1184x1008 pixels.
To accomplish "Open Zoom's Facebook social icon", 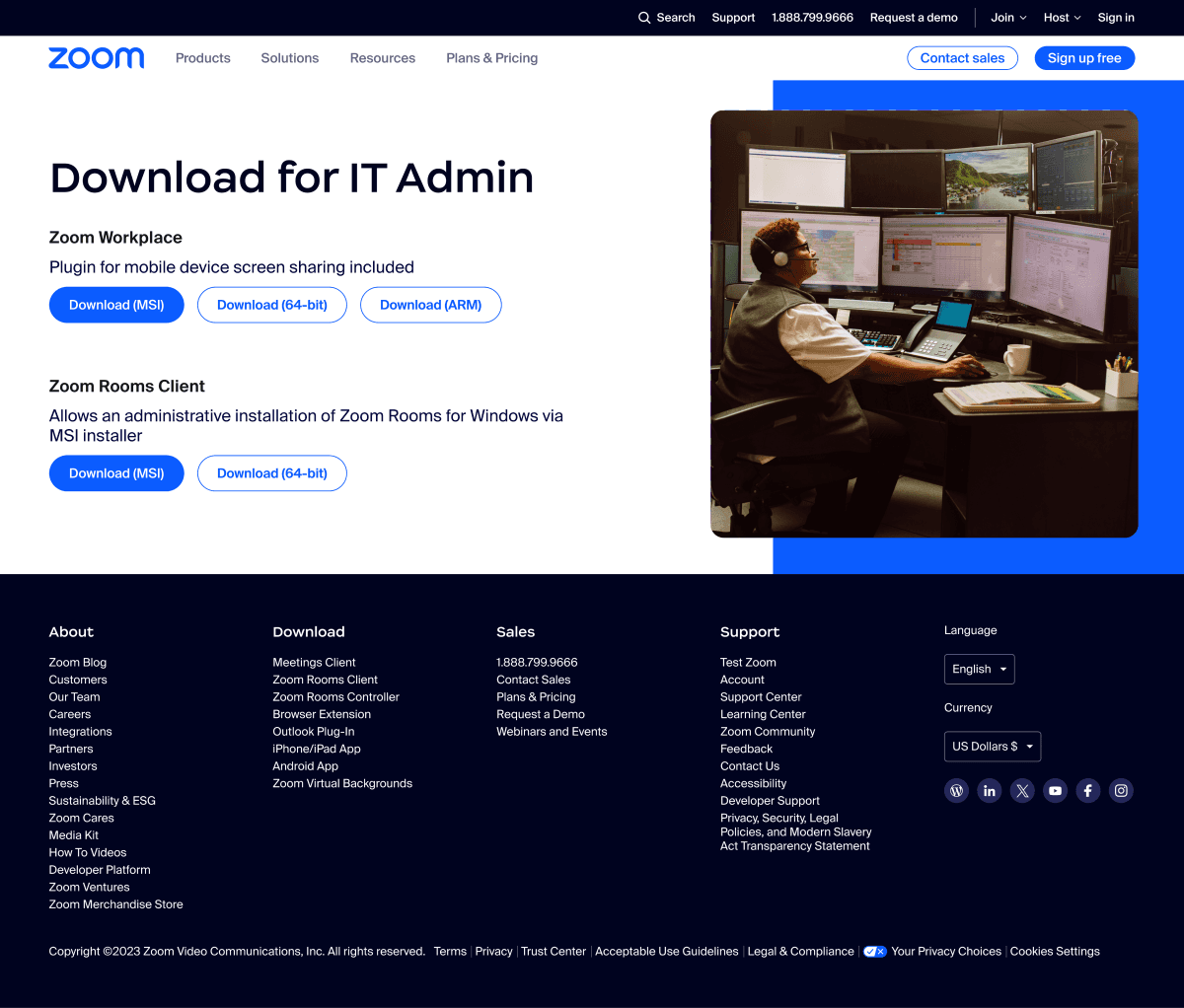I will 1088,791.
